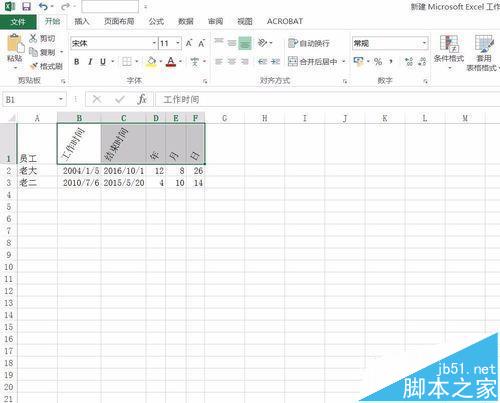Switch to the 插入 Insert tab
The height and width of the screenshot is (403, 500).
click(x=82, y=21)
